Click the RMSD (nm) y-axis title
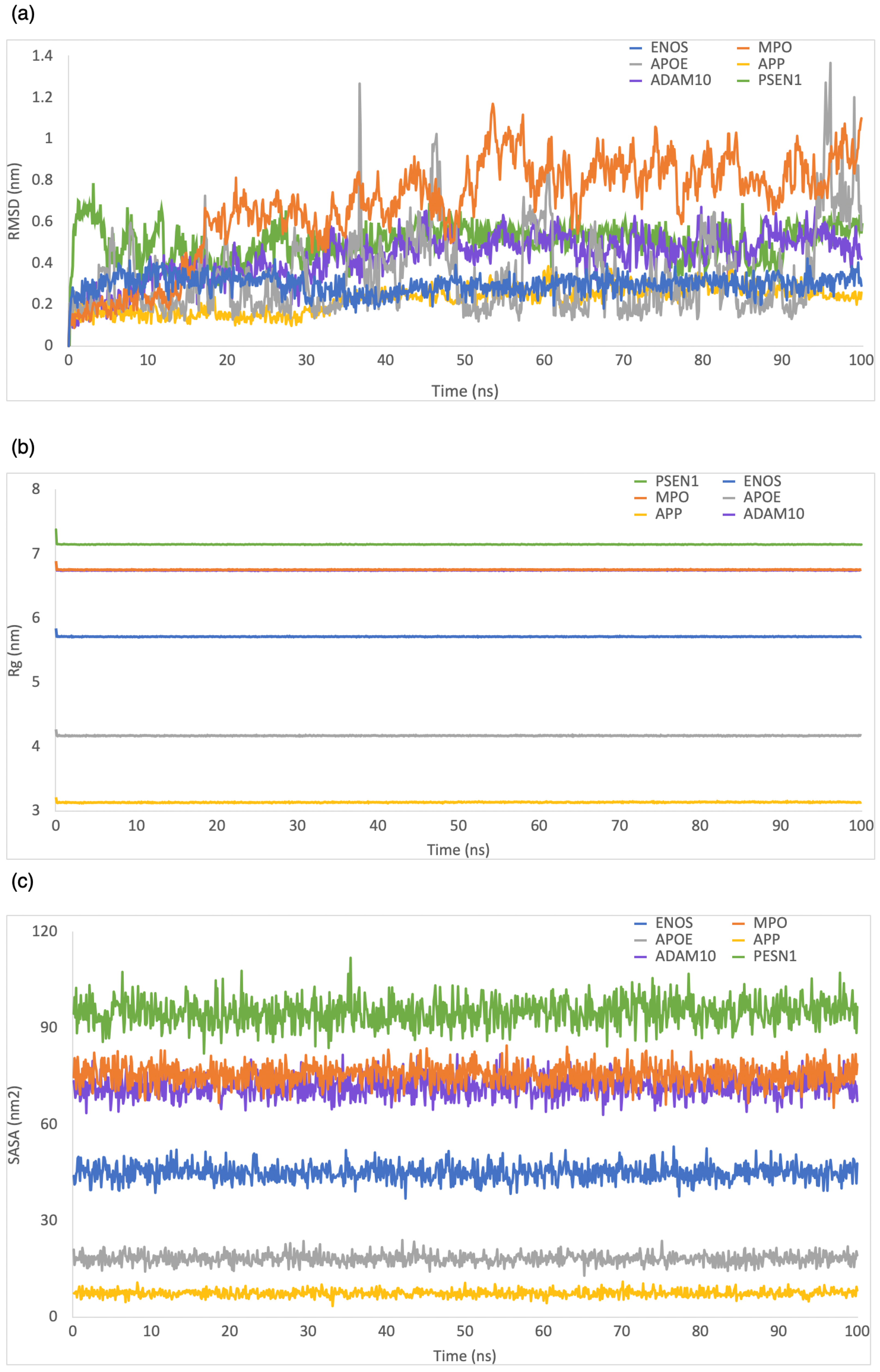The width and height of the screenshot is (880, 1372). click(x=14, y=202)
